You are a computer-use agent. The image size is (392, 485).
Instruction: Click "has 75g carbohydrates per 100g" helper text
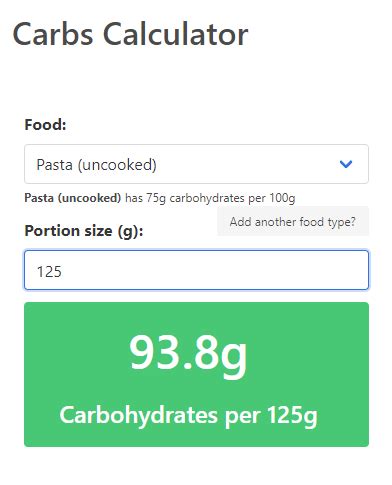[210, 198]
